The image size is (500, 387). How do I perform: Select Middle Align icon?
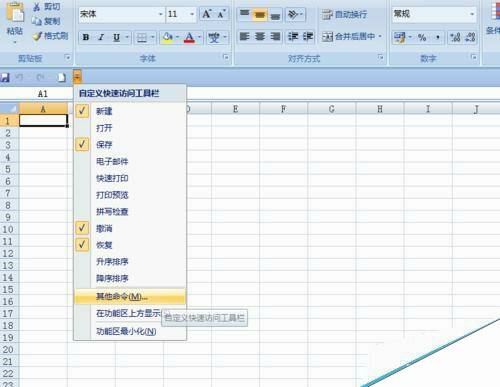[x=260, y=15]
